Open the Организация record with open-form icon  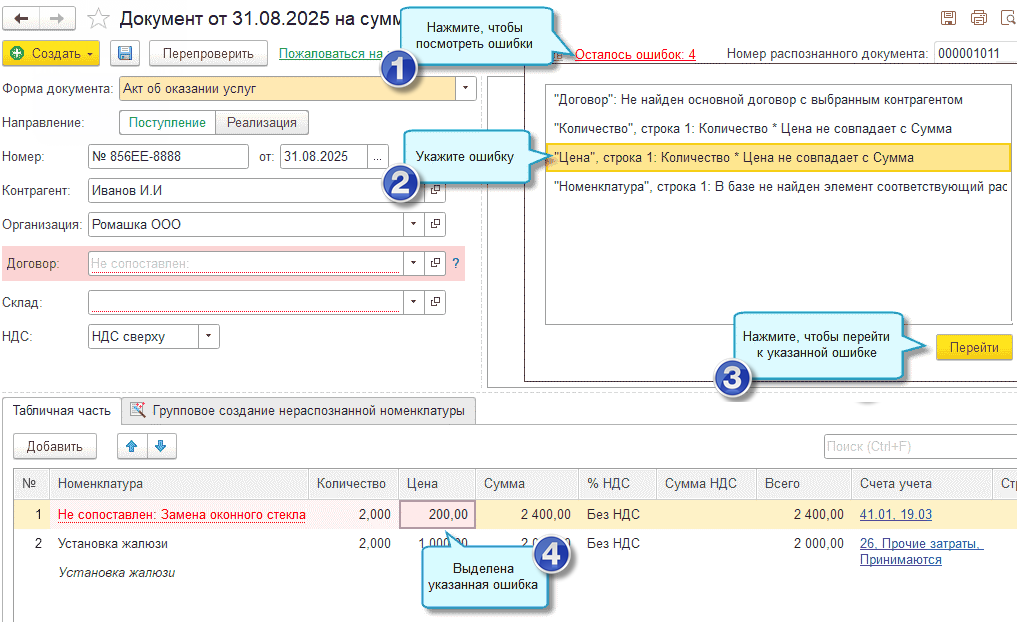coord(435,225)
